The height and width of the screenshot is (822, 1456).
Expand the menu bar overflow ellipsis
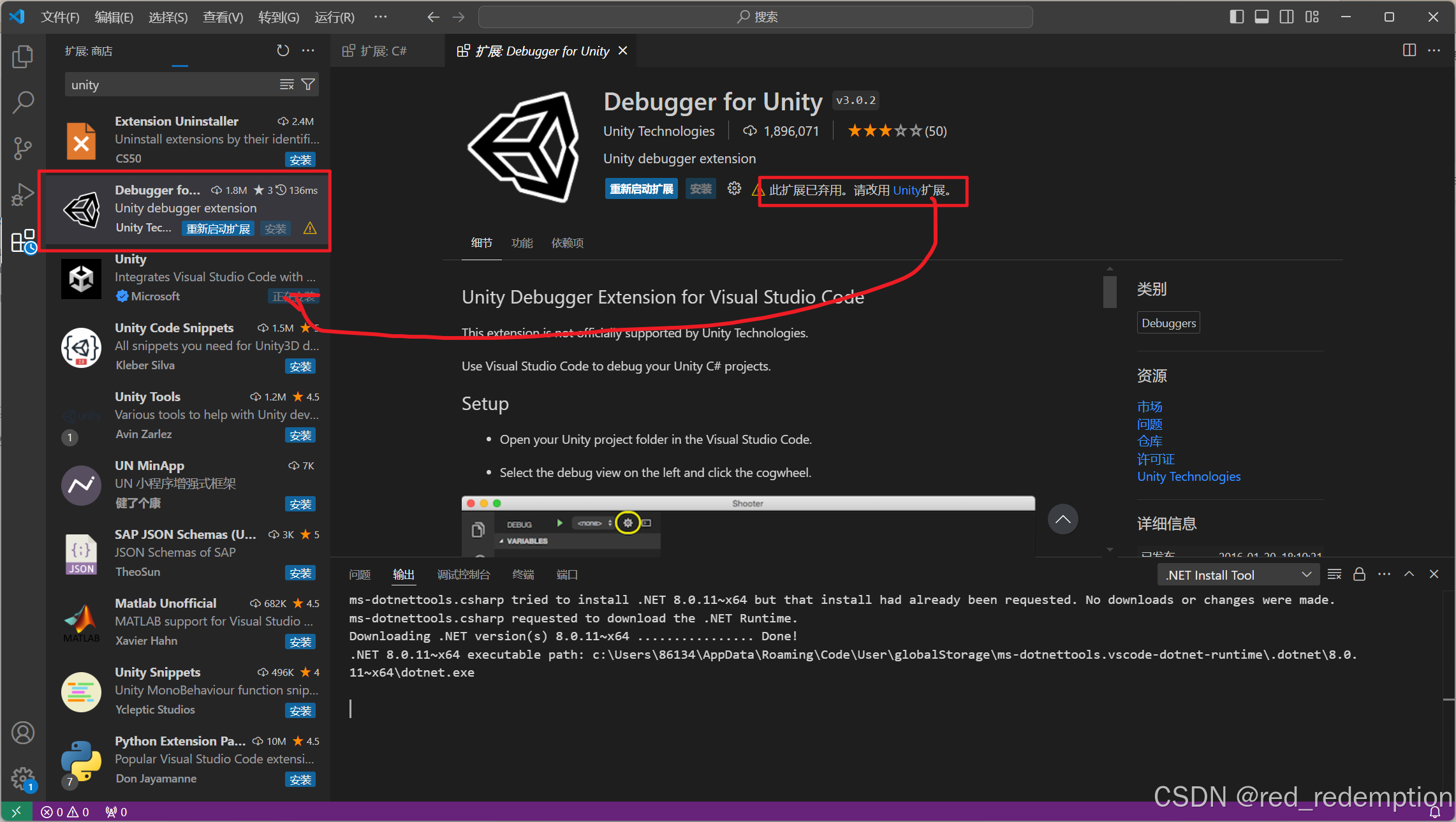tap(381, 17)
